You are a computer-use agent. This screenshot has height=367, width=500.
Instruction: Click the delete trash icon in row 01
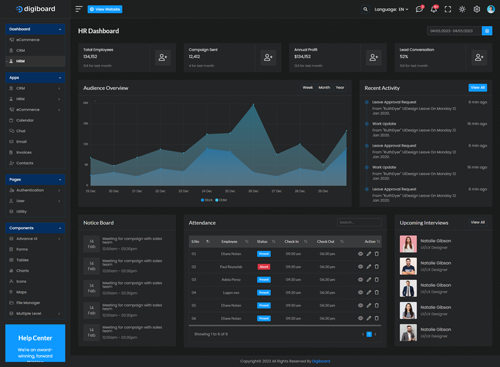tap(377, 254)
